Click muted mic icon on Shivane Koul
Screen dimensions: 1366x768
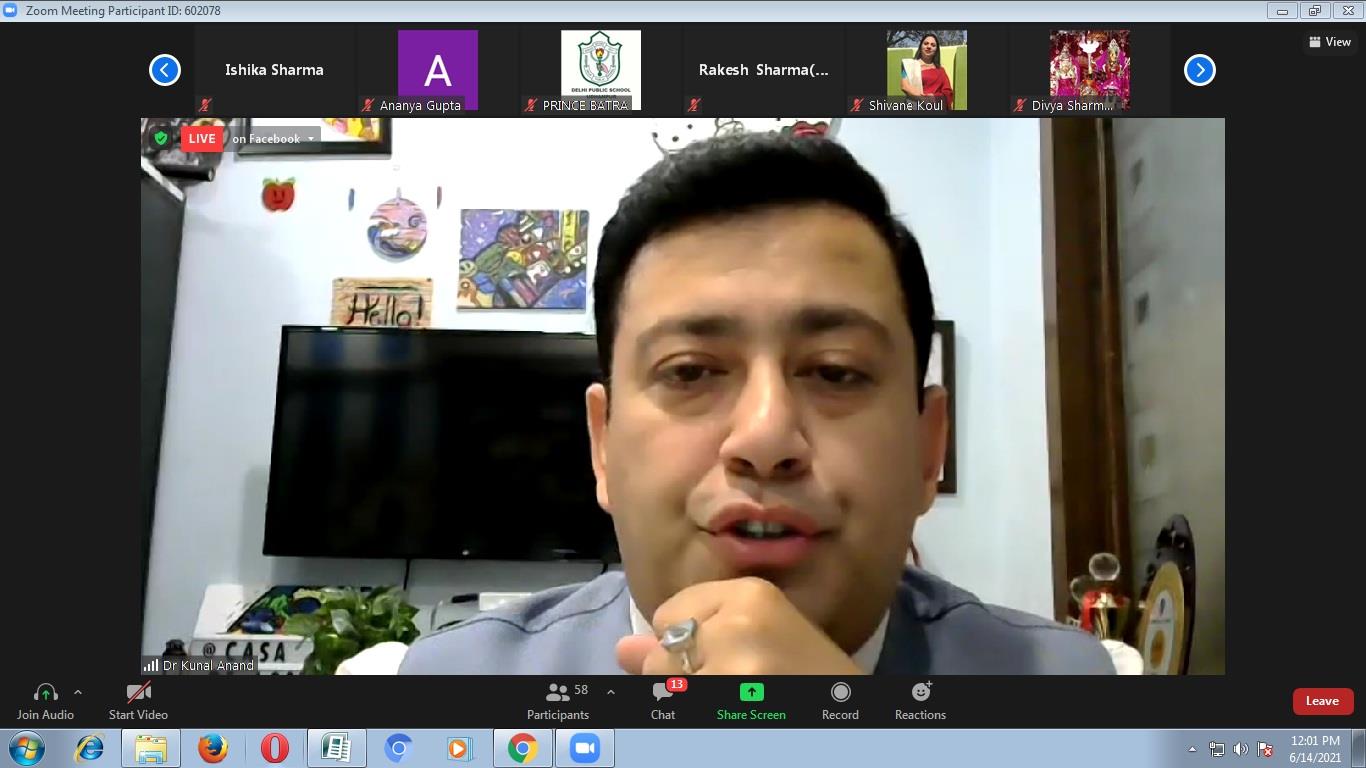[x=857, y=105]
